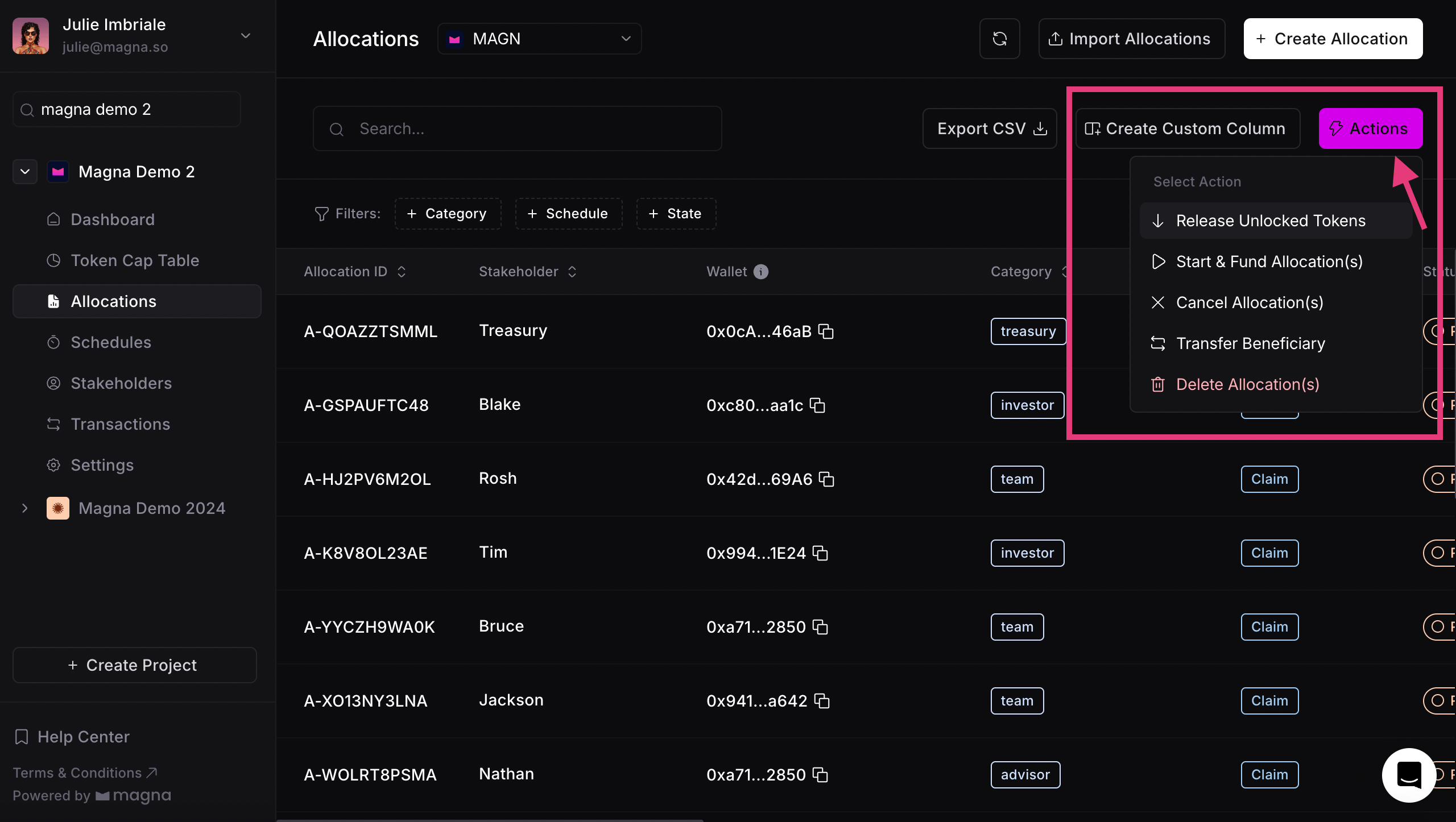Screen dimensions: 1456x822
Task: Copy Bruce's wallet address 0xa71...2850
Action: (x=820, y=627)
